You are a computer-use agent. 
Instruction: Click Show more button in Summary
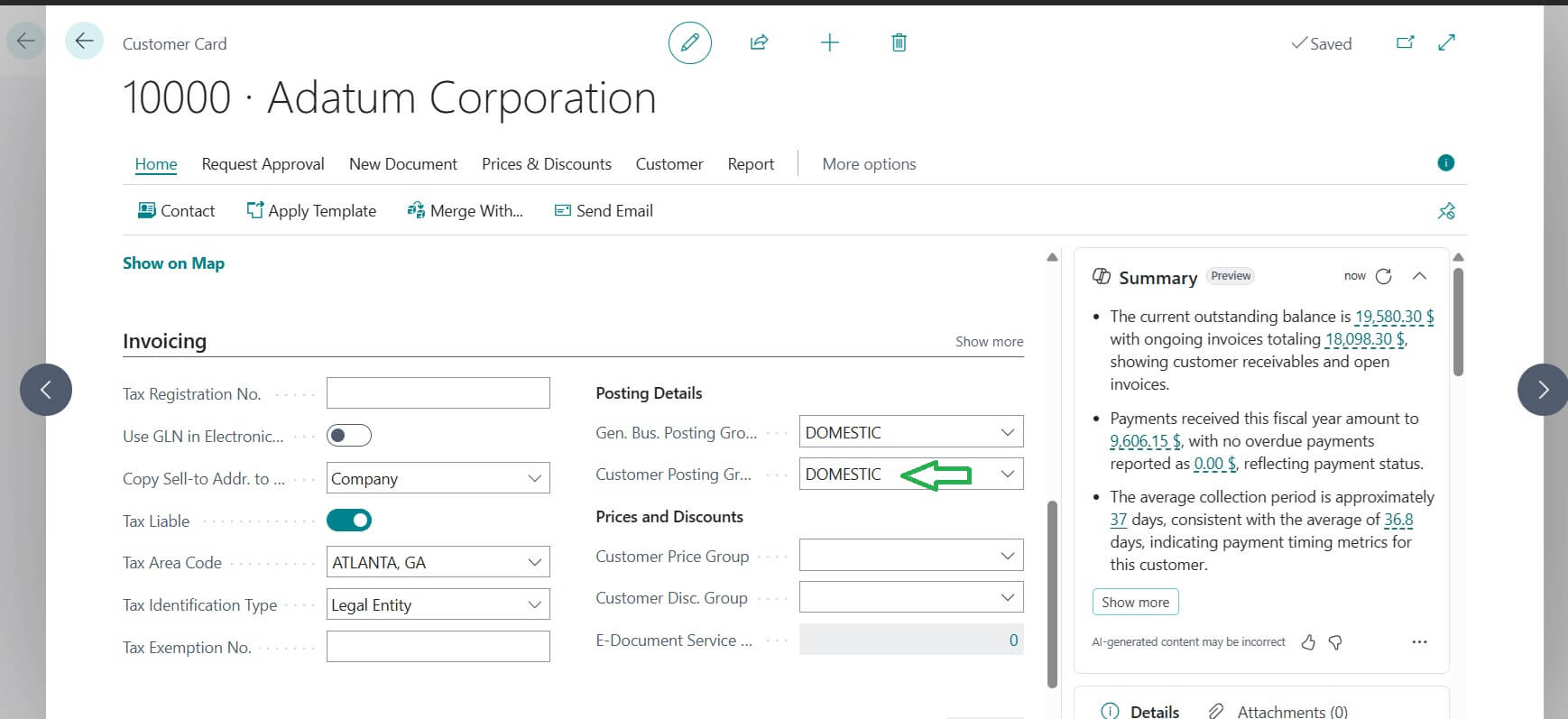[1135, 602]
